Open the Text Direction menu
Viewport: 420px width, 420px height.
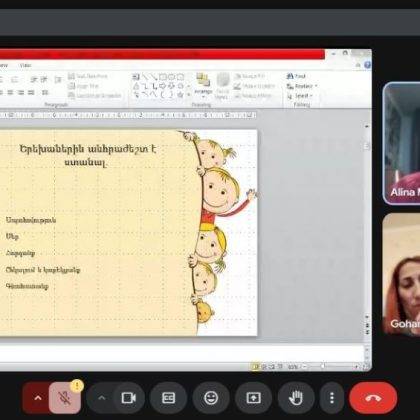[88, 76]
